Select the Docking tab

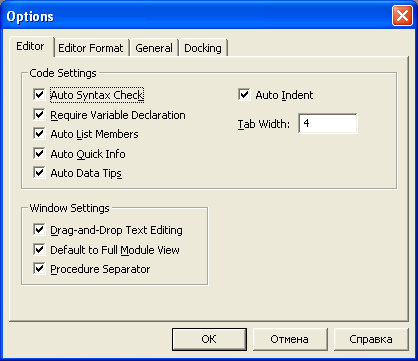click(203, 48)
